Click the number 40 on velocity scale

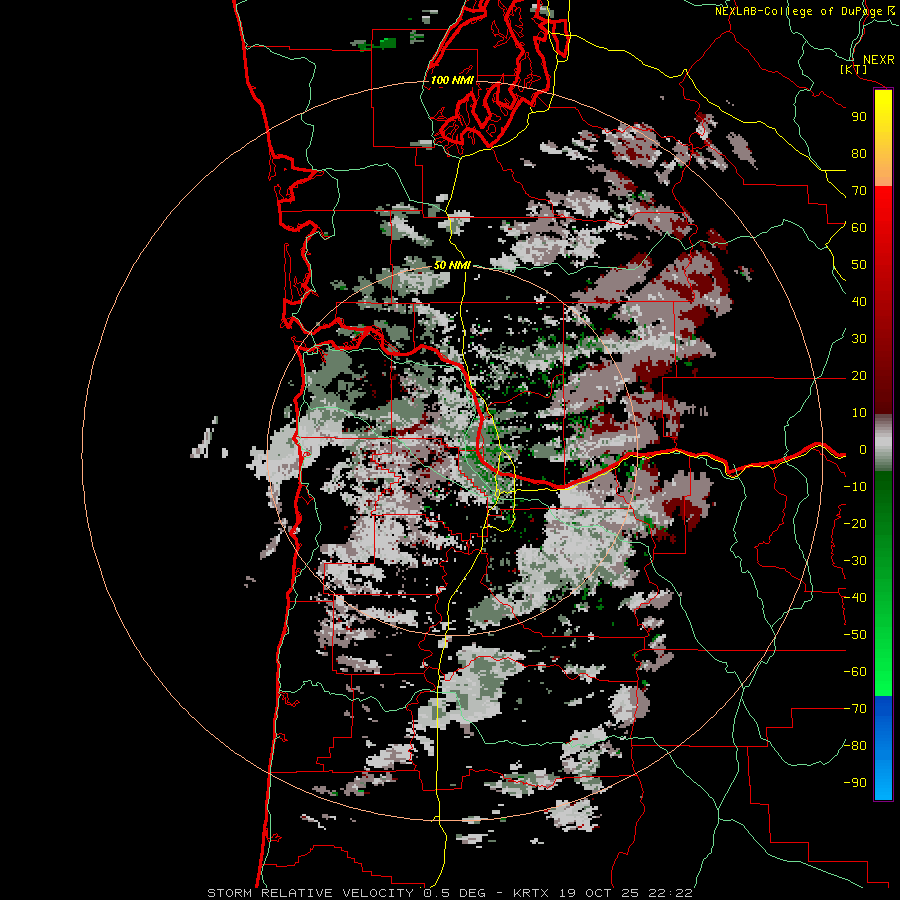point(859,301)
